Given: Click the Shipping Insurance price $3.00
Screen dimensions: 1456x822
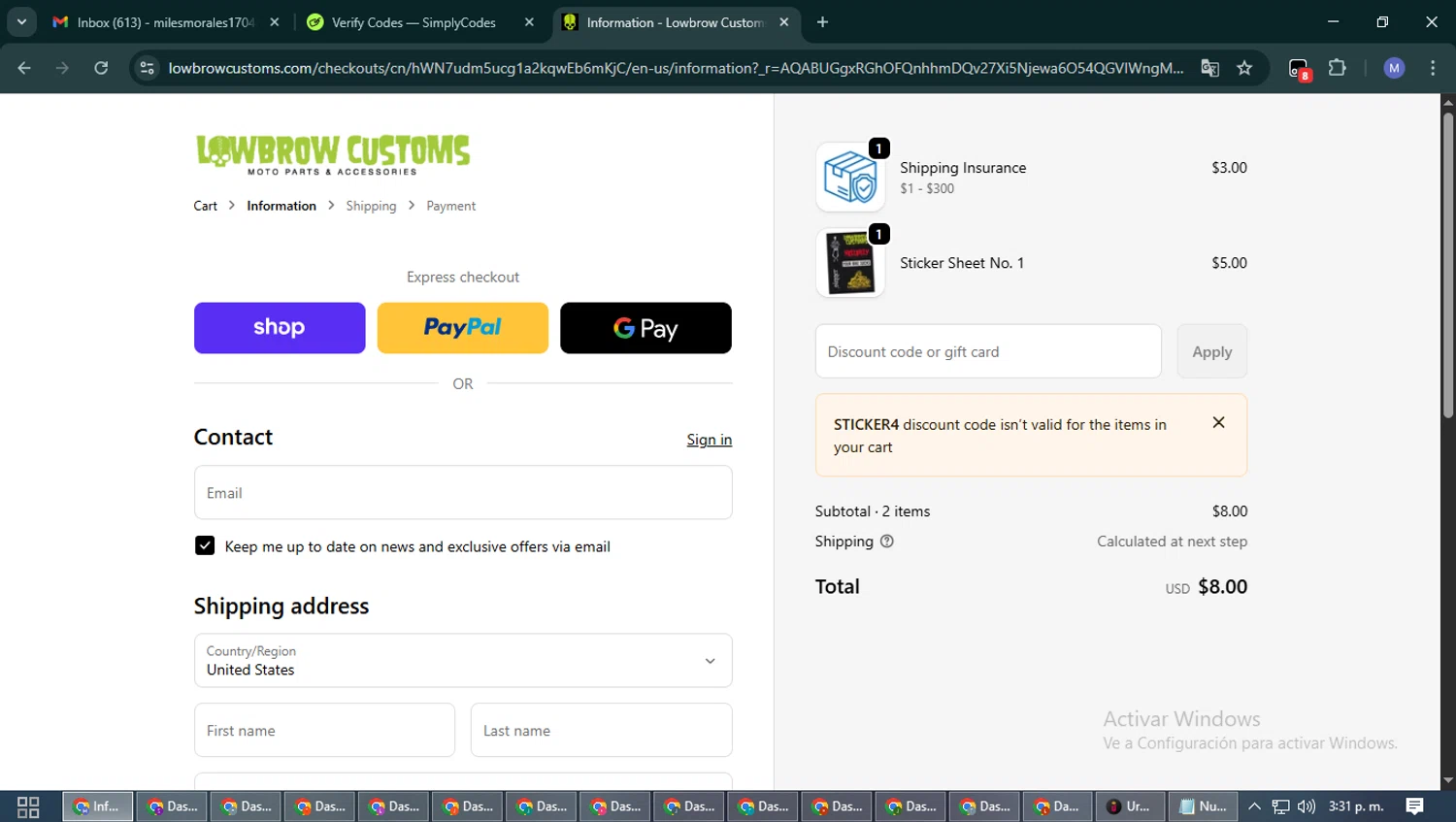Looking at the screenshot, I should coord(1229,168).
